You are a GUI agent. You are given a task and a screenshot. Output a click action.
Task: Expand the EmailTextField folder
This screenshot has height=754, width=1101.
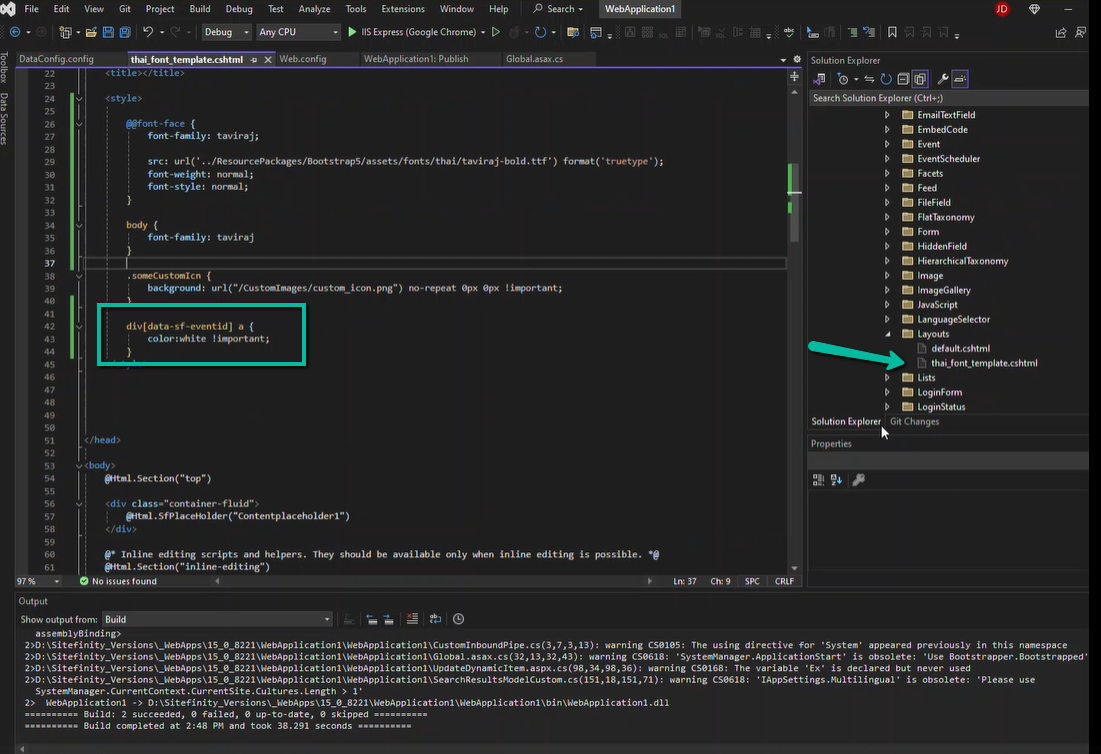(888, 115)
